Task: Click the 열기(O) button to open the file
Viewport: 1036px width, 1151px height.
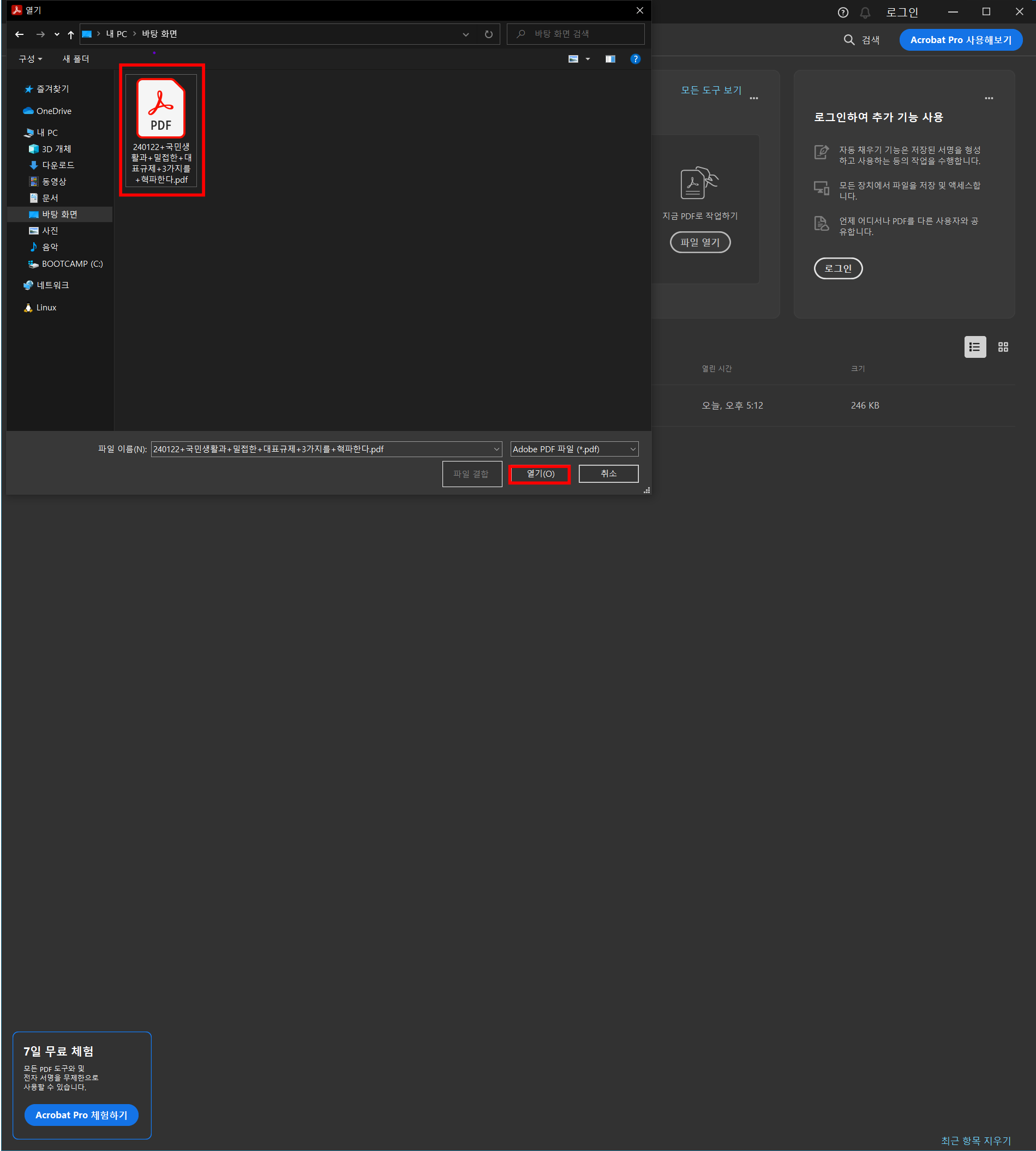Action: click(539, 473)
